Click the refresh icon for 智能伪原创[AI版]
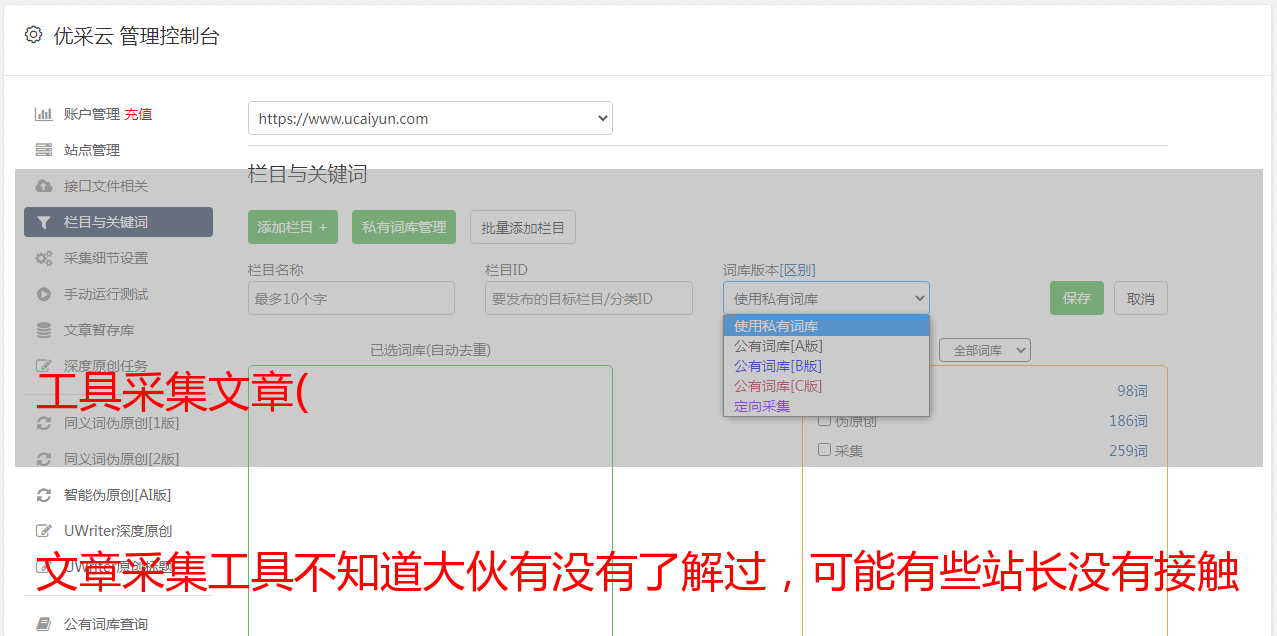1277x636 pixels. pyautogui.click(x=43, y=495)
